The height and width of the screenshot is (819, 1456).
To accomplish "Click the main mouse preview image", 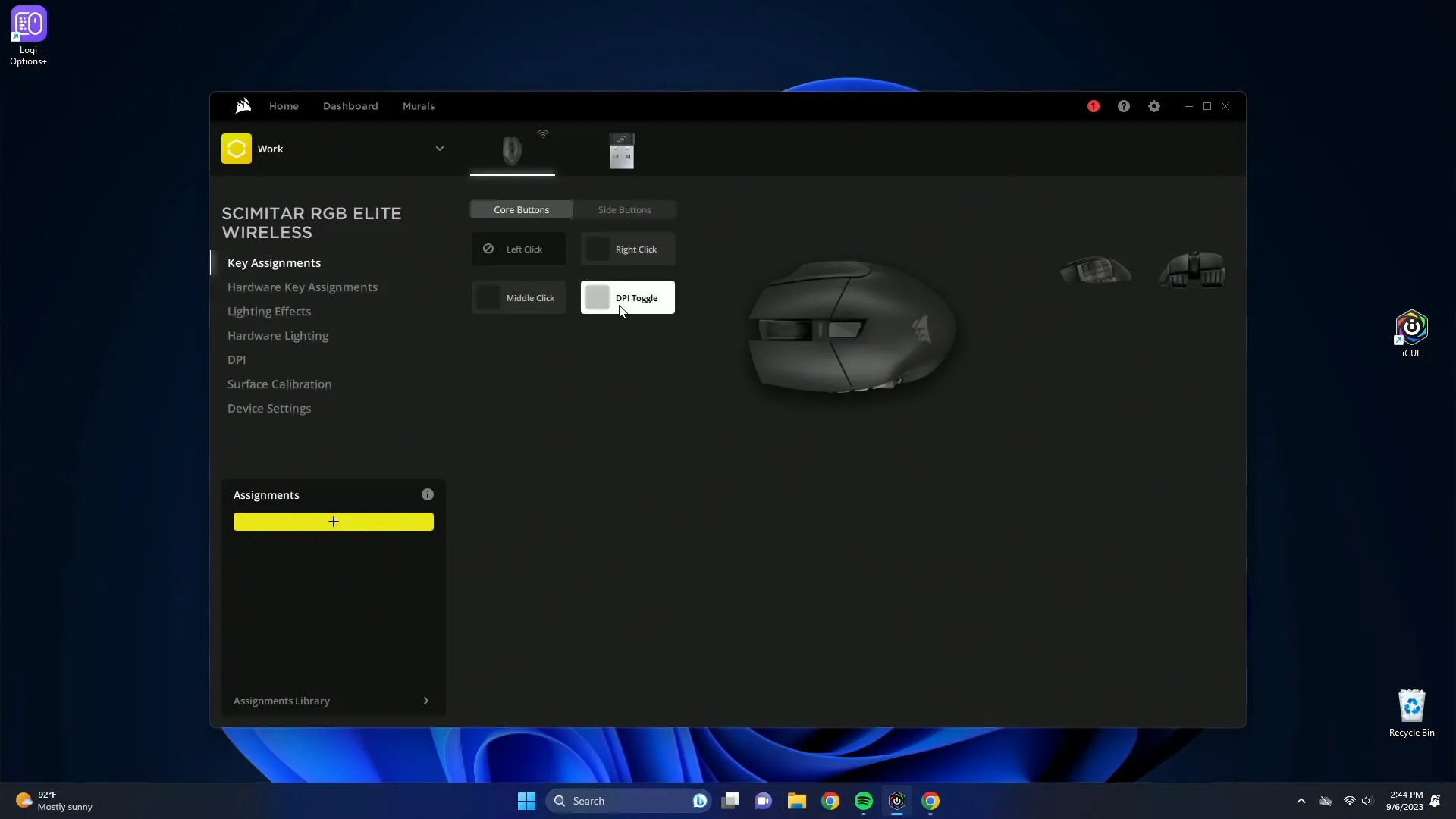I will click(852, 328).
